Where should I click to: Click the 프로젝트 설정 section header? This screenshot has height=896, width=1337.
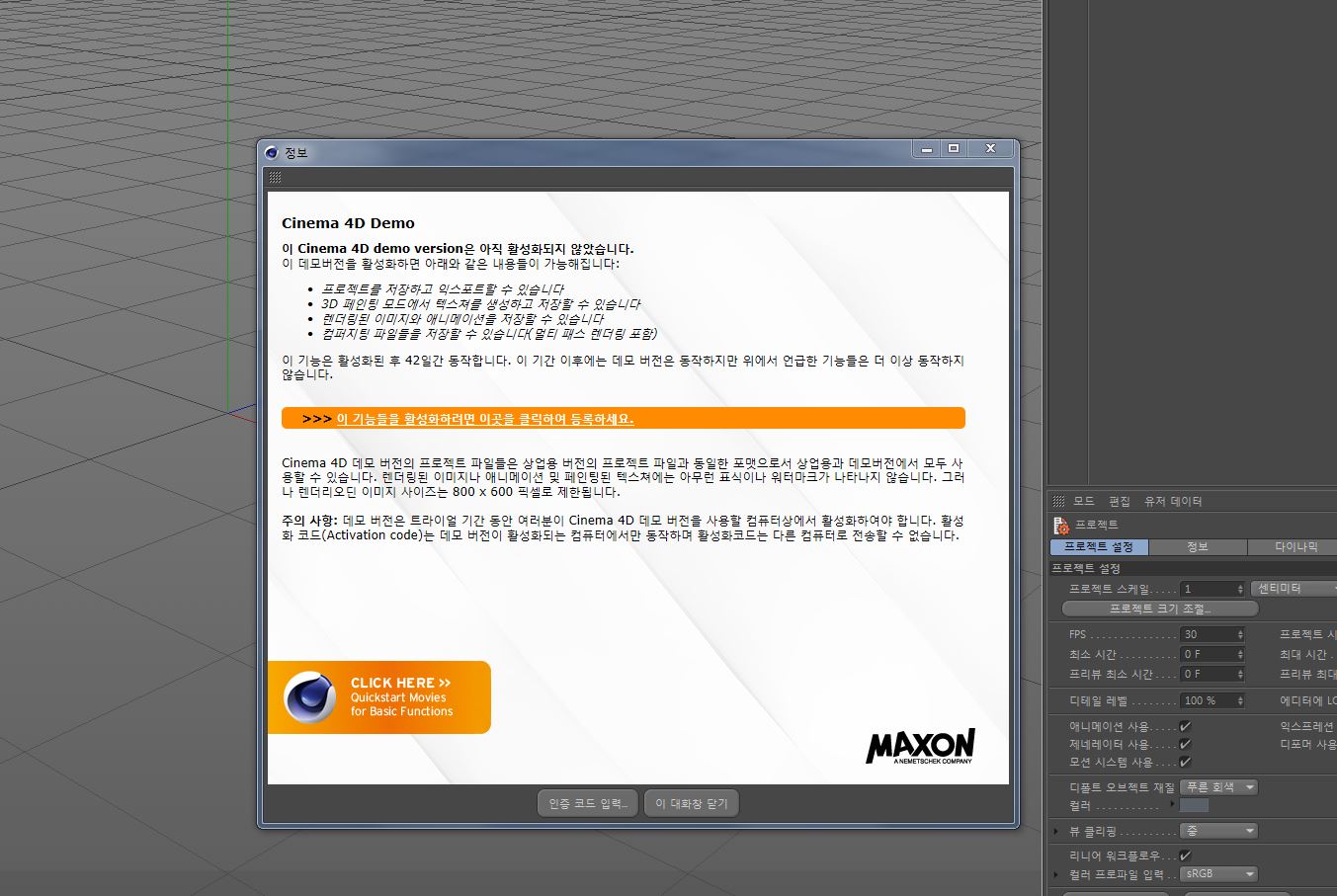pyautogui.click(x=1194, y=569)
